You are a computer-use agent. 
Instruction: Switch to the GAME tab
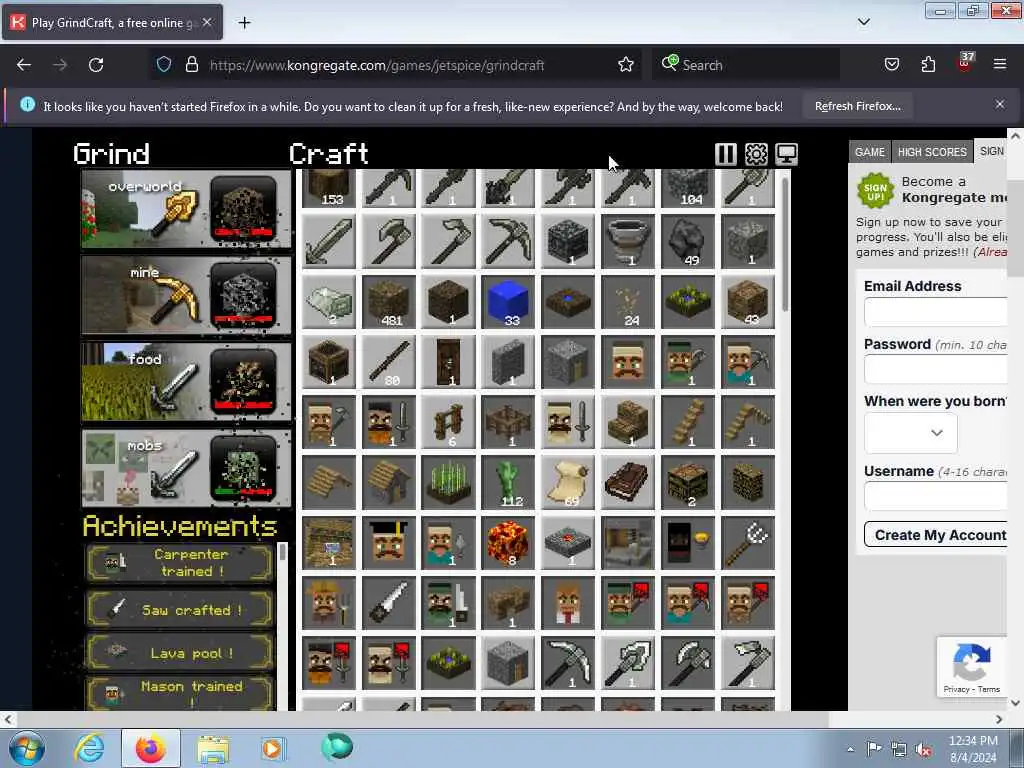pyautogui.click(x=869, y=152)
